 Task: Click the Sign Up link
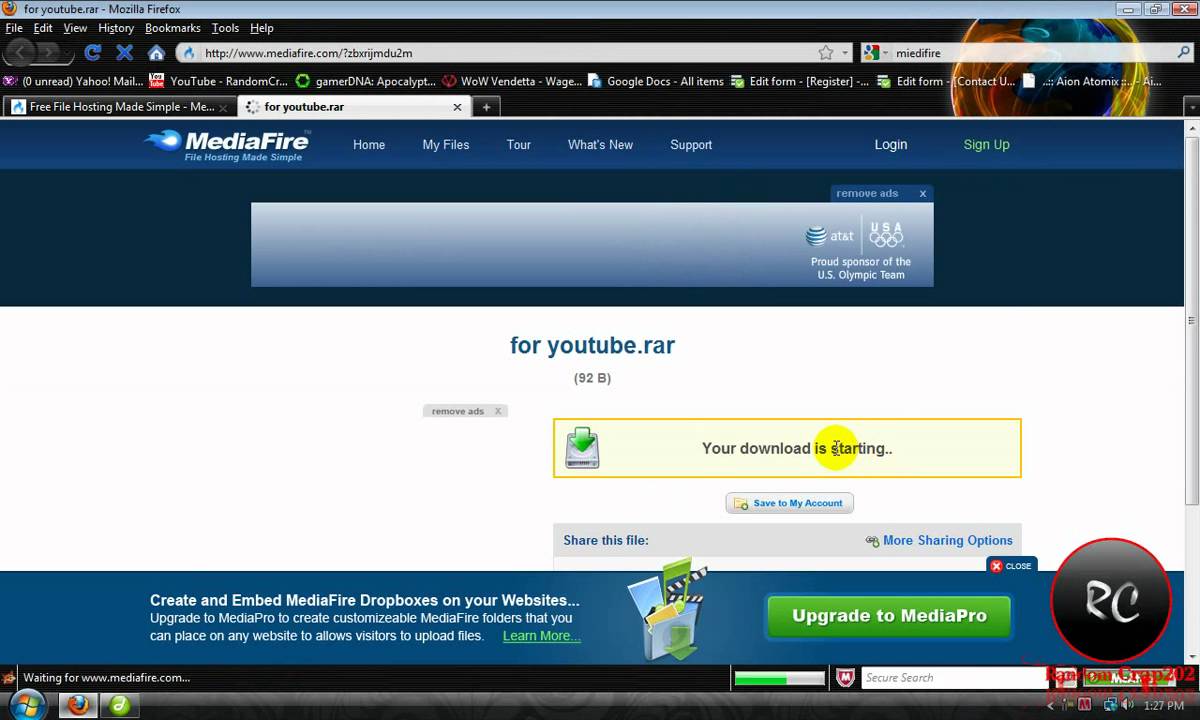987,145
